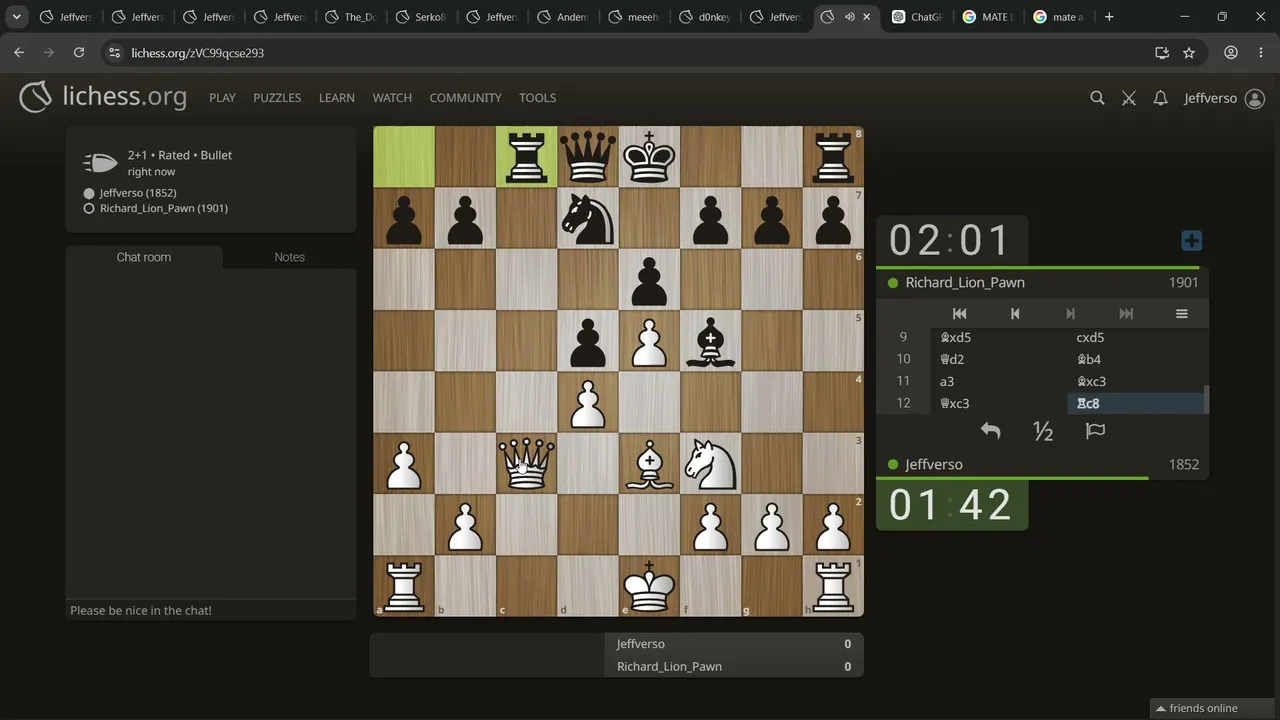The height and width of the screenshot is (720, 1280).
Task: Select the white pawn on d4
Action: [588, 402]
